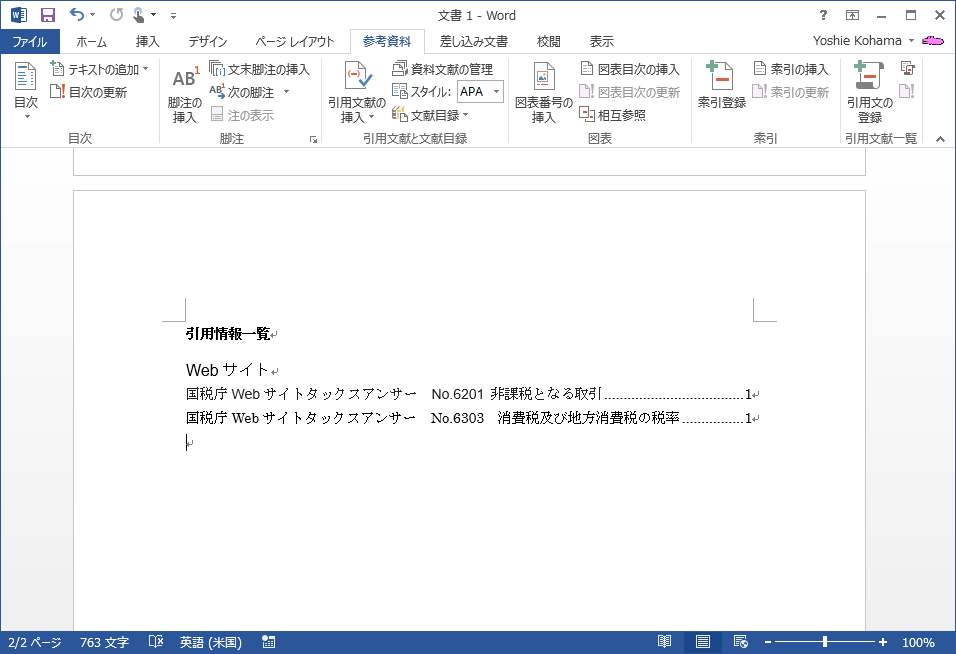956x654 pixels.
Task: Click the Web サイト category heading
Action: tap(227, 370)
